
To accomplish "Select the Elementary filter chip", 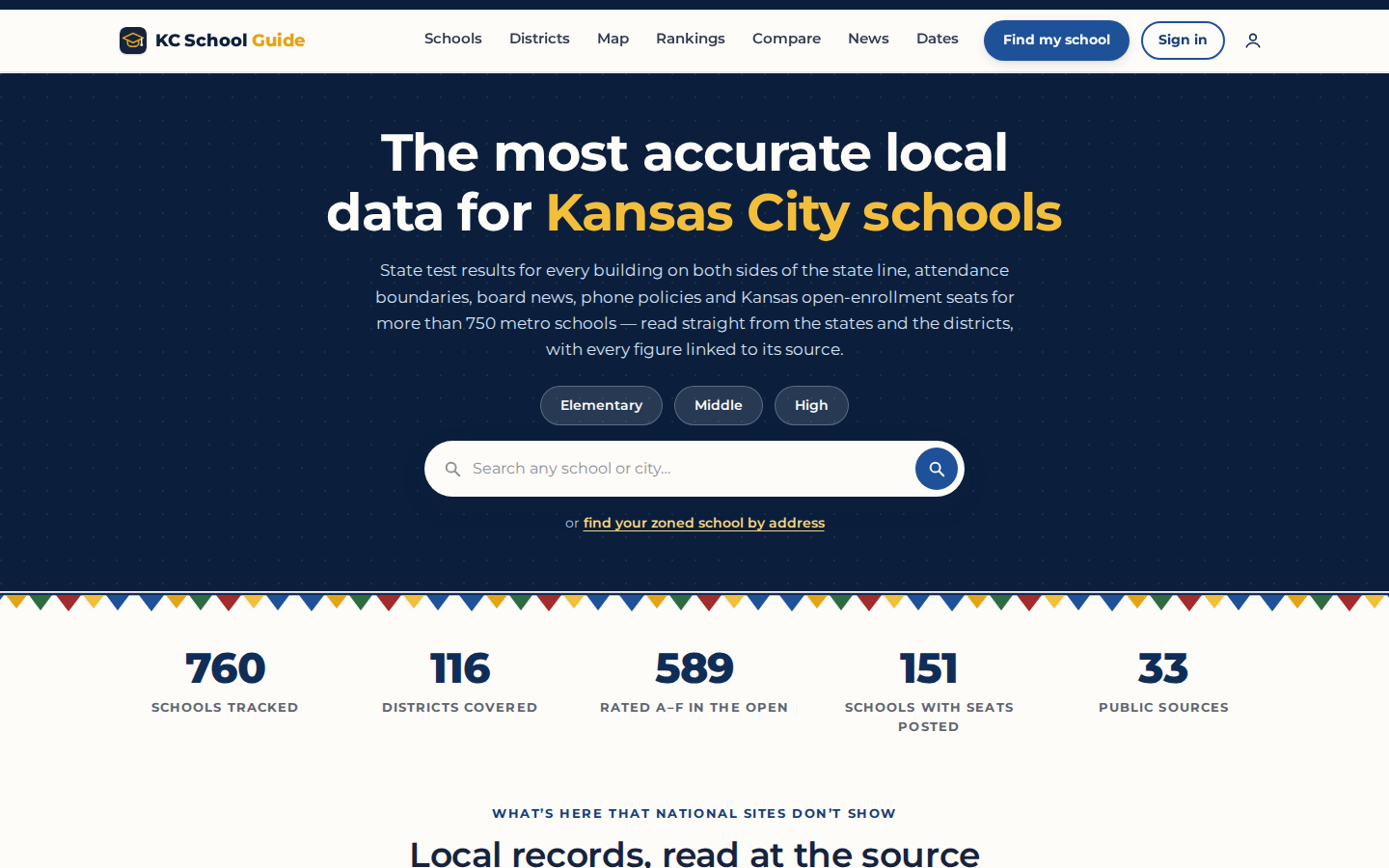I will coord(601,406).
